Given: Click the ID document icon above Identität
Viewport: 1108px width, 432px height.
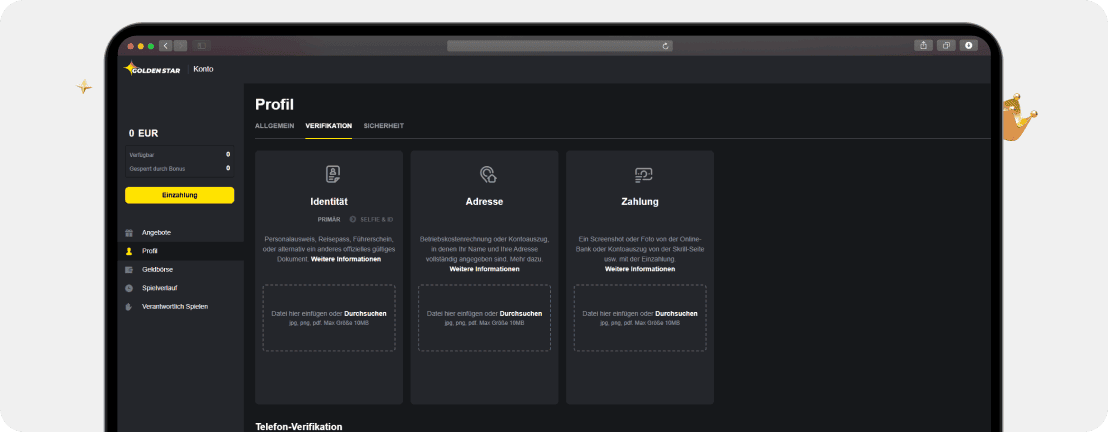Looking at the screenshot, I should coord(332,174).
